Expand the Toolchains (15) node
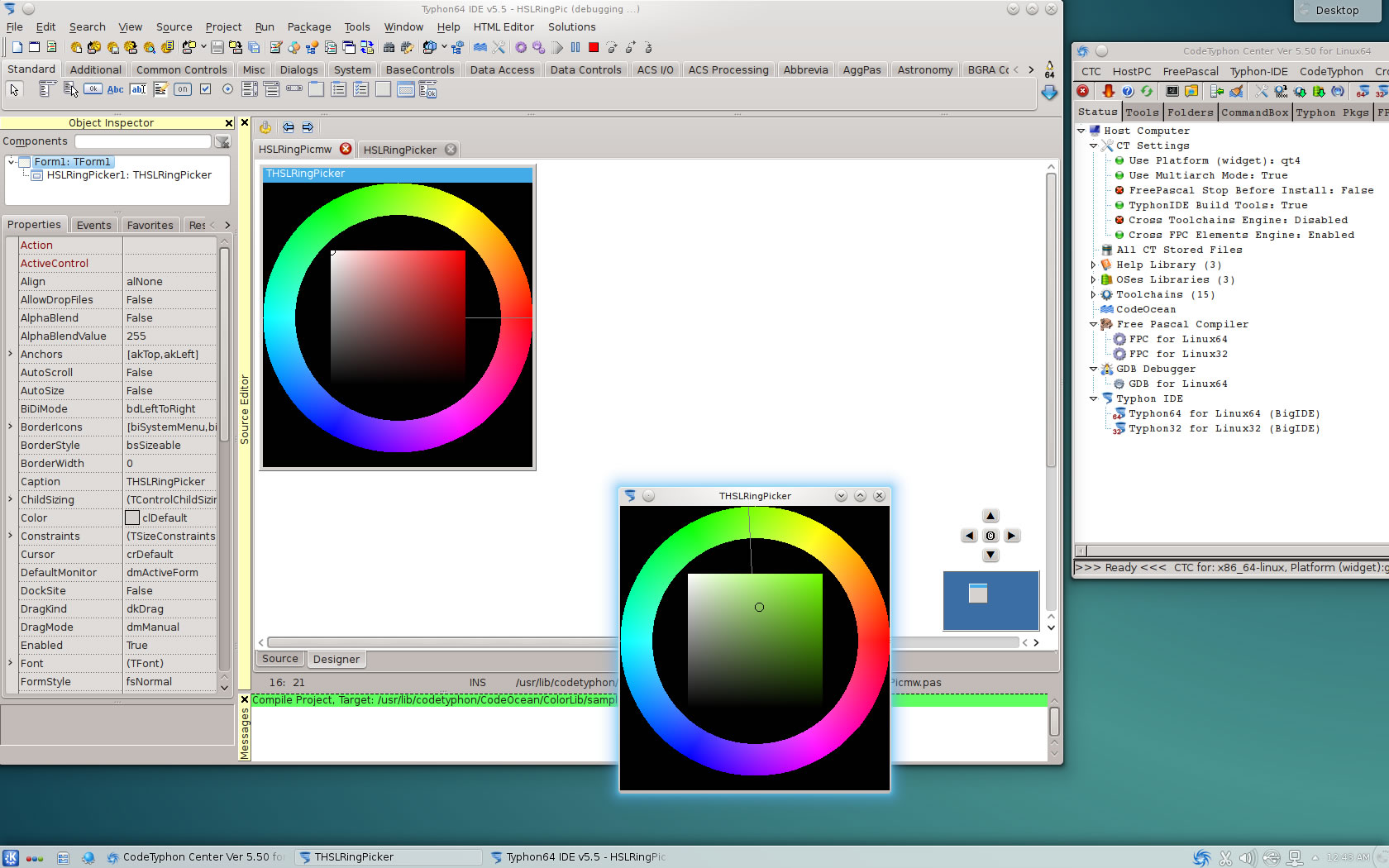 [x=1093, y=294]
